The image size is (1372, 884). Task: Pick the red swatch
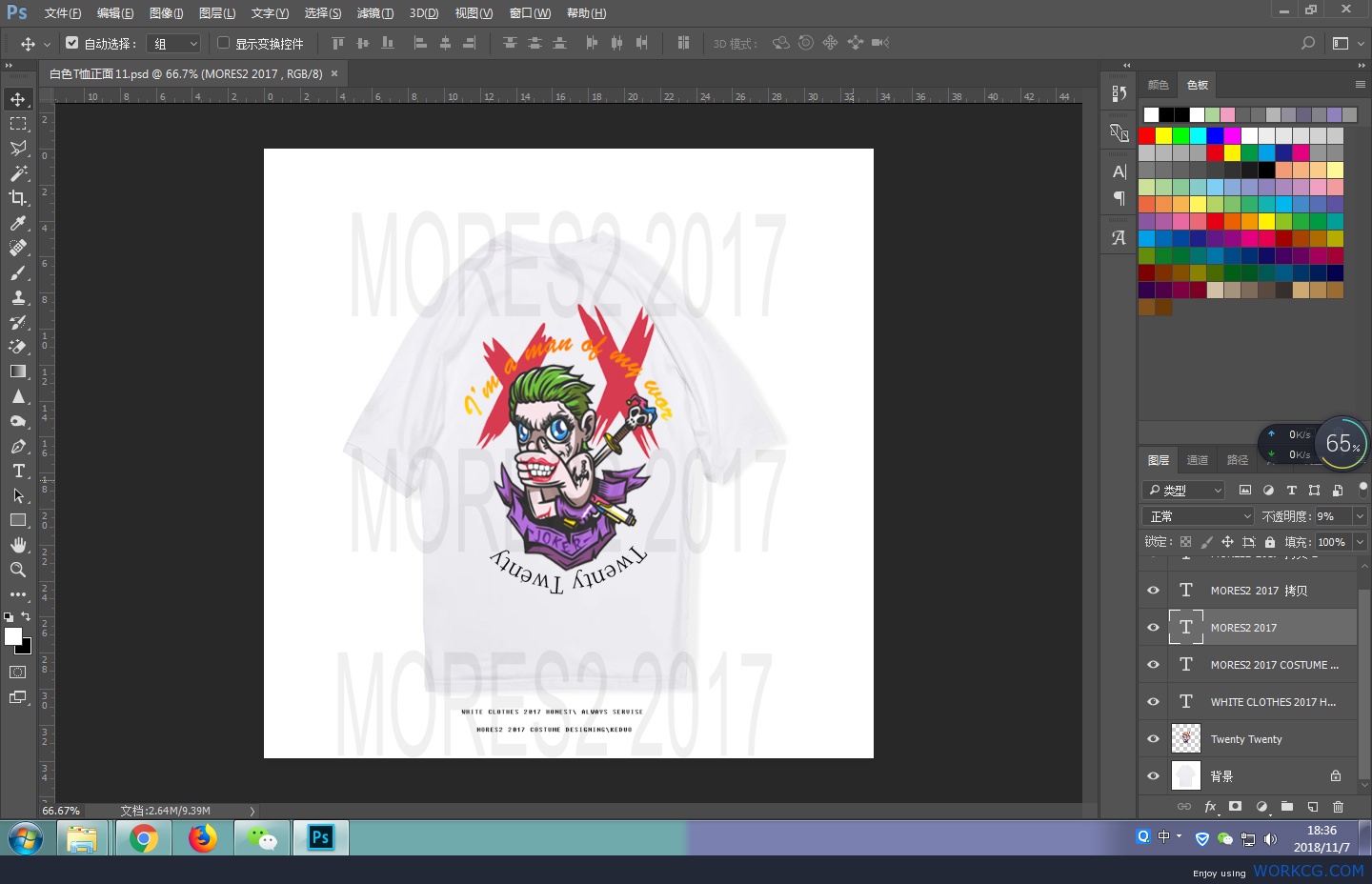(1147, 135)
